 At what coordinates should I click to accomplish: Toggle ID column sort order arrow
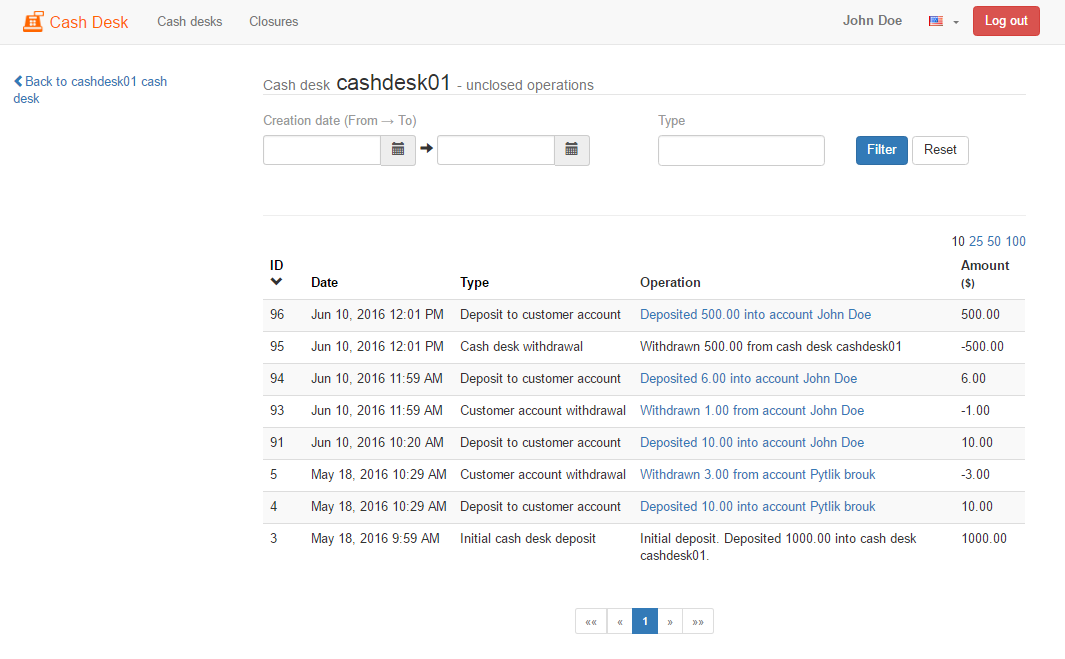(x=277, y=282)
